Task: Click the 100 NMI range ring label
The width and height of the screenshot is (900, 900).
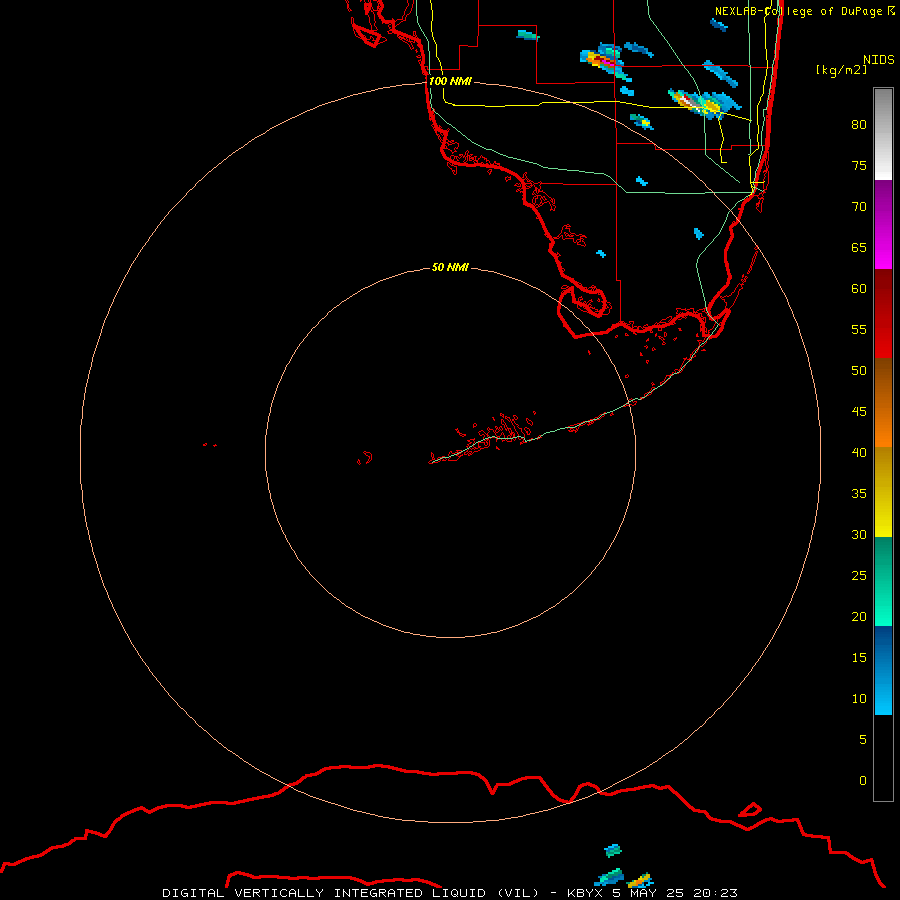Action: coord(450,81)
